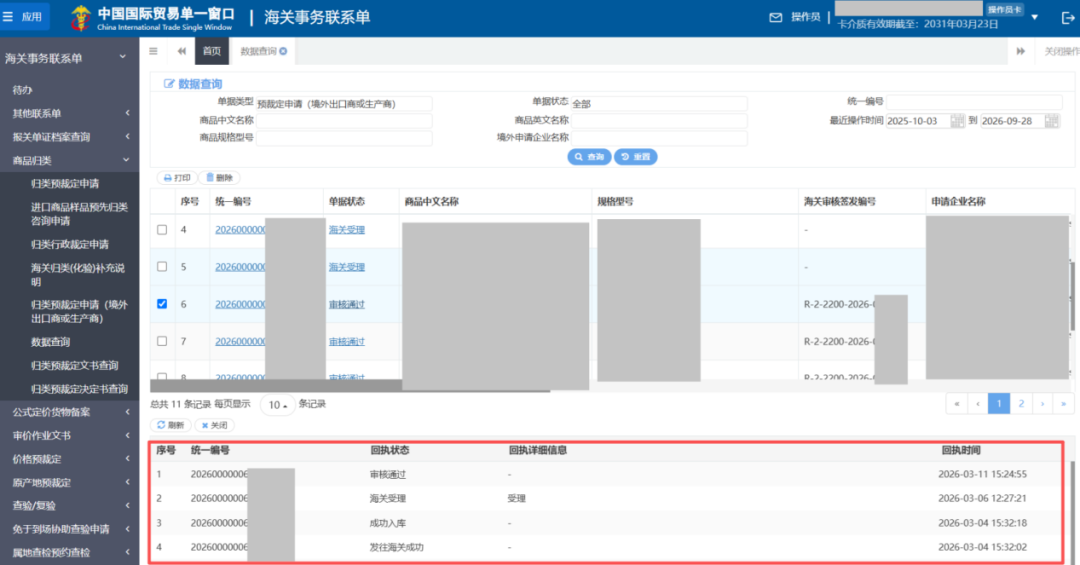Viewport: 1080px width, 565px height.
Task: Click 海关受理 status link in row 4
Action: (x=346, y=229)
